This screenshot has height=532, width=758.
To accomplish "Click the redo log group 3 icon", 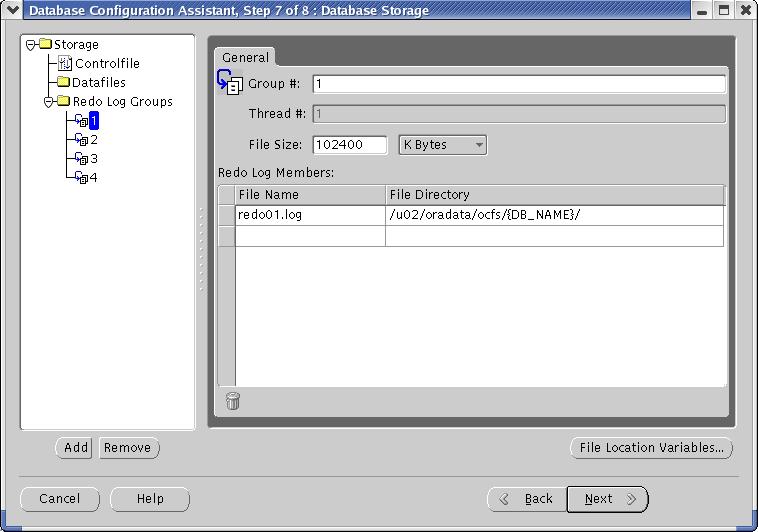I will point(82,159).
